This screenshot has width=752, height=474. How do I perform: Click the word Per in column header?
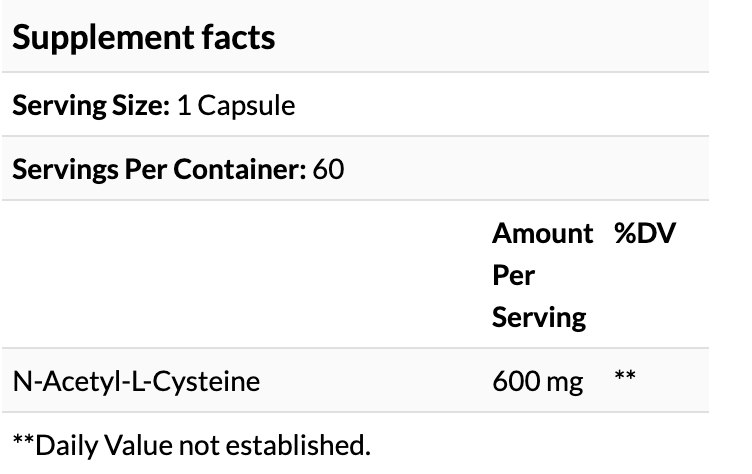tap(514, 275)
